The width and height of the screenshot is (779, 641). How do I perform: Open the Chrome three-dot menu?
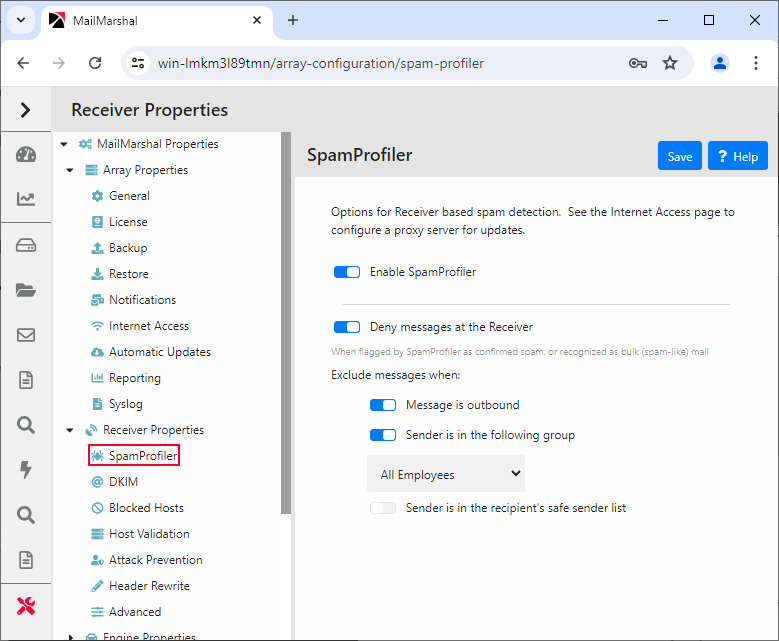click(755, 63)
